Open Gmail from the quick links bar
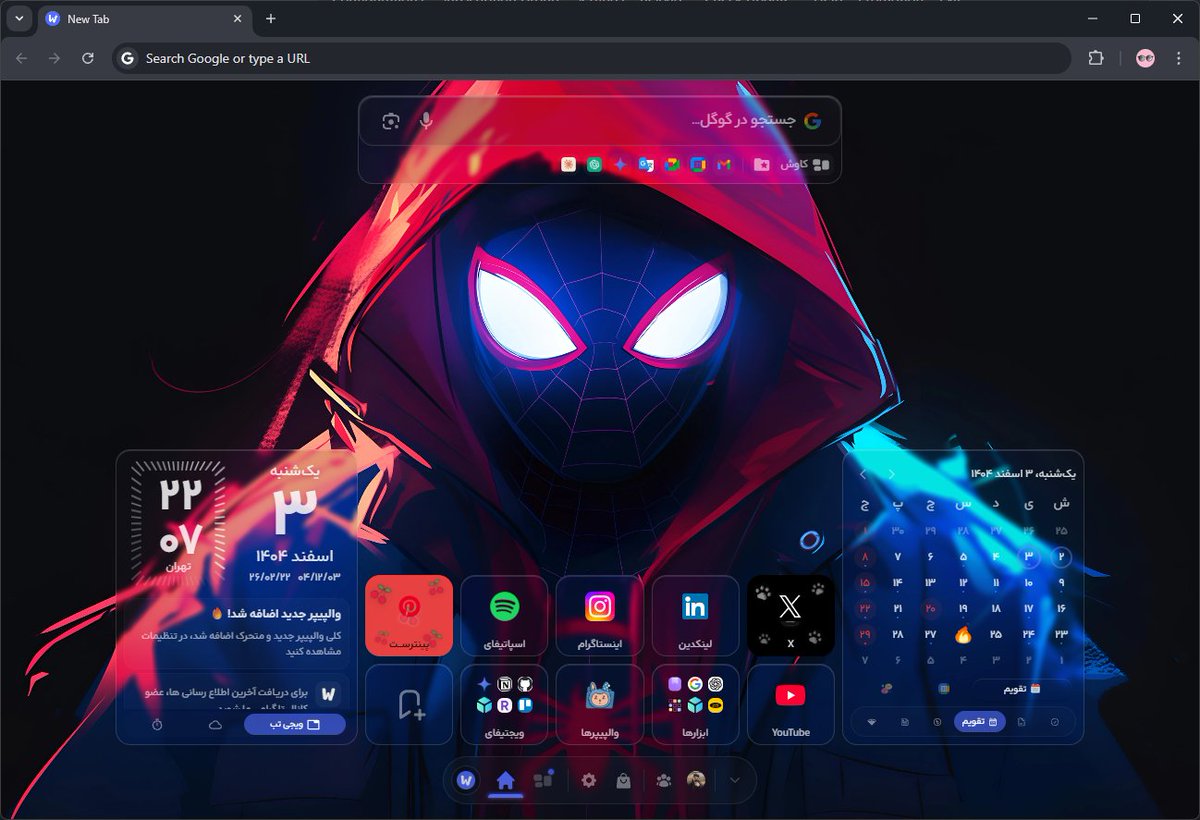 click(725, 164)
